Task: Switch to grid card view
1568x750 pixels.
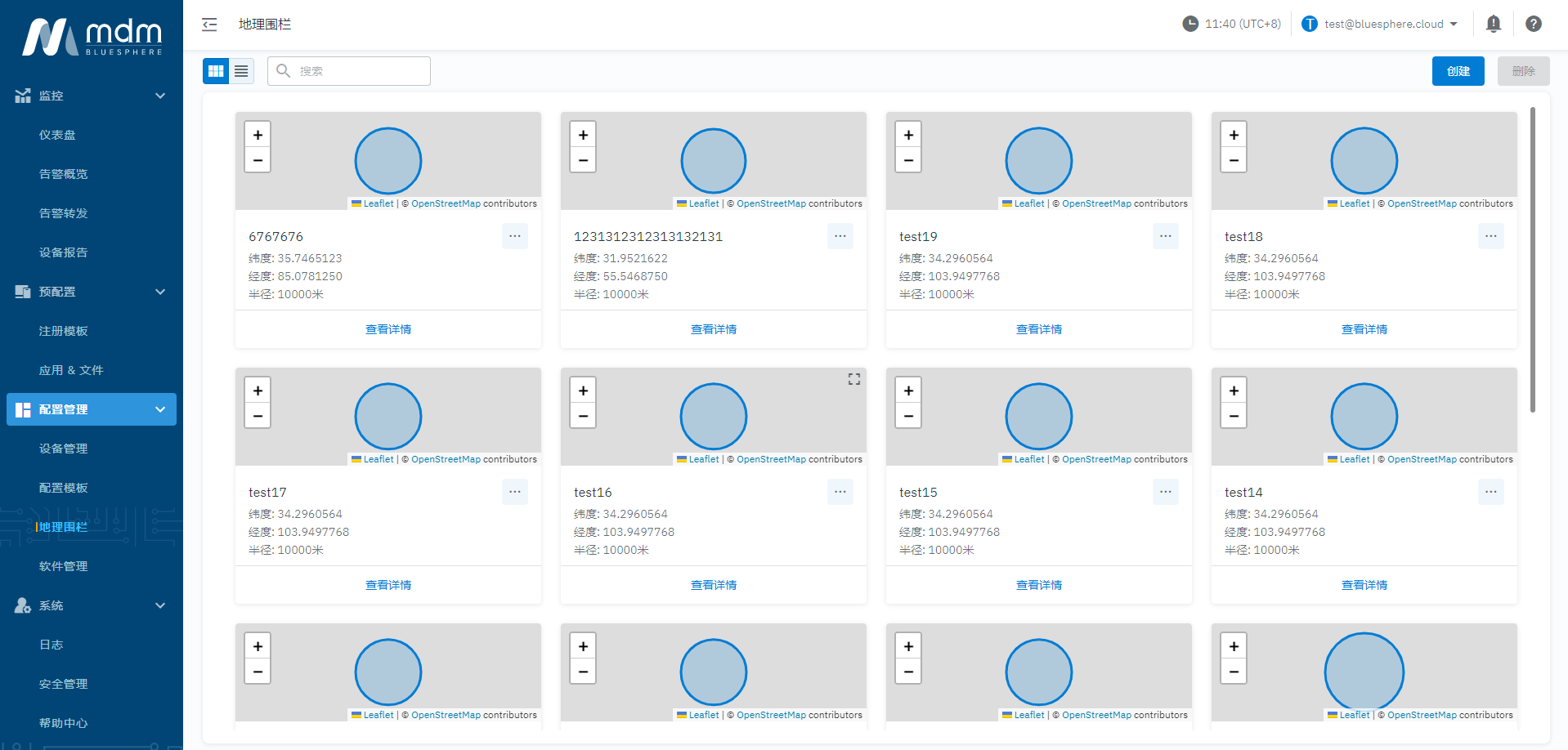Action: tap(216, 71)
